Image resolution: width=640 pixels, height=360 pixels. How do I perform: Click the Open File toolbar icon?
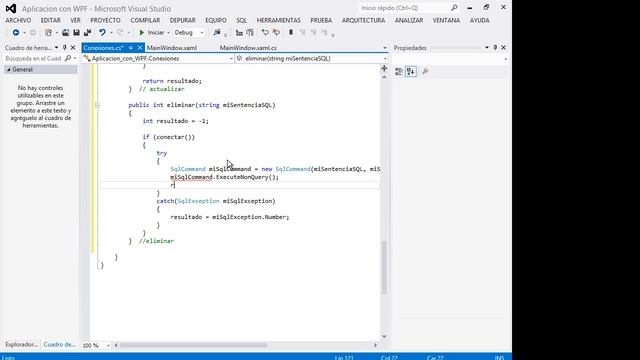tap(65, 32)
